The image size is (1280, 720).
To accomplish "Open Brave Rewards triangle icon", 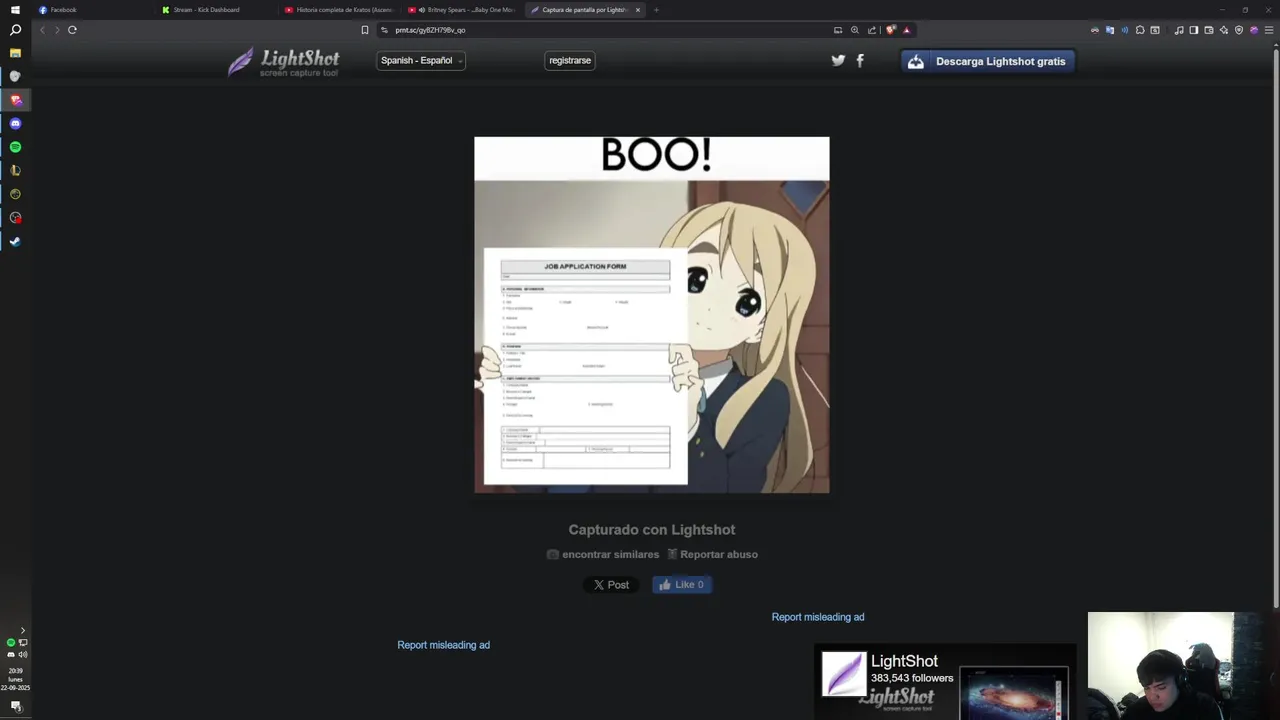I will [907, 30].
